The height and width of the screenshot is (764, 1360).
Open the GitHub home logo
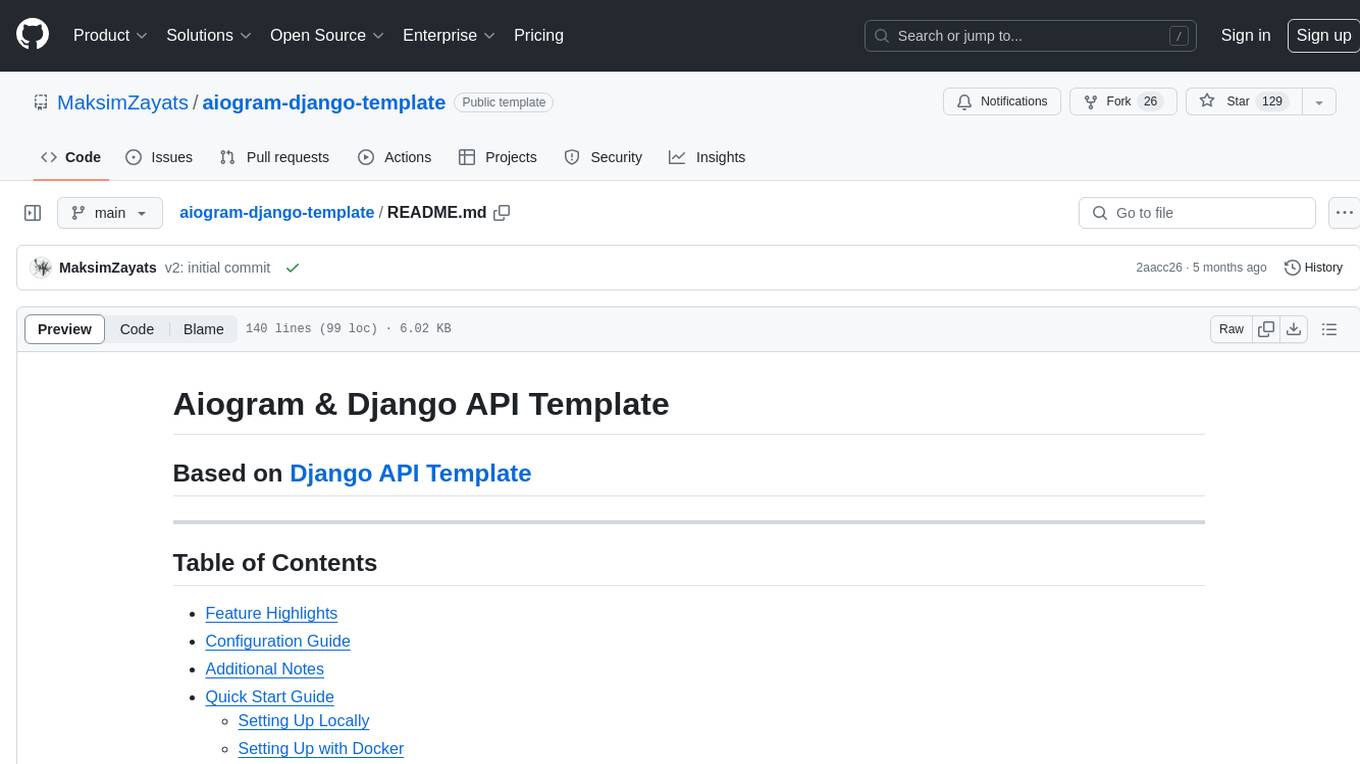[x=32, y=35]
